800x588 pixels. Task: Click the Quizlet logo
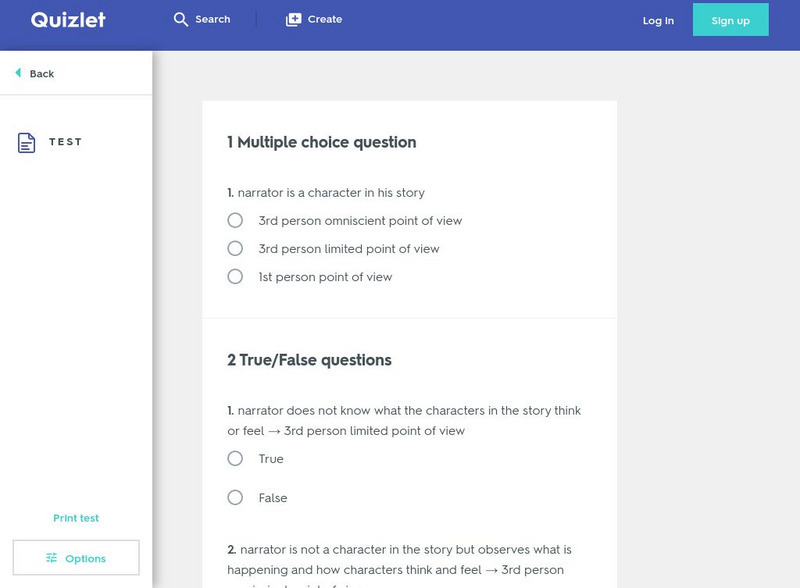click(x=68, y=20)
